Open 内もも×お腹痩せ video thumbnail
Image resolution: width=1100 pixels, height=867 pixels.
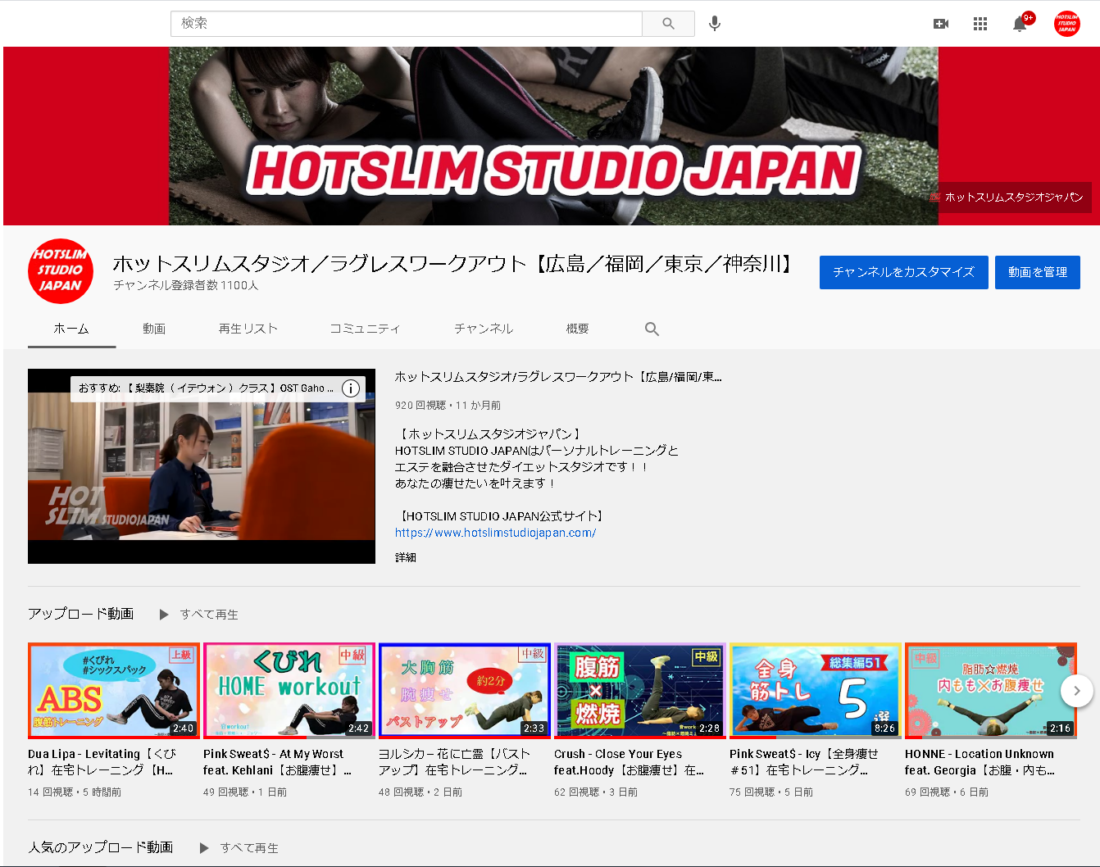(x=991, y=690)
